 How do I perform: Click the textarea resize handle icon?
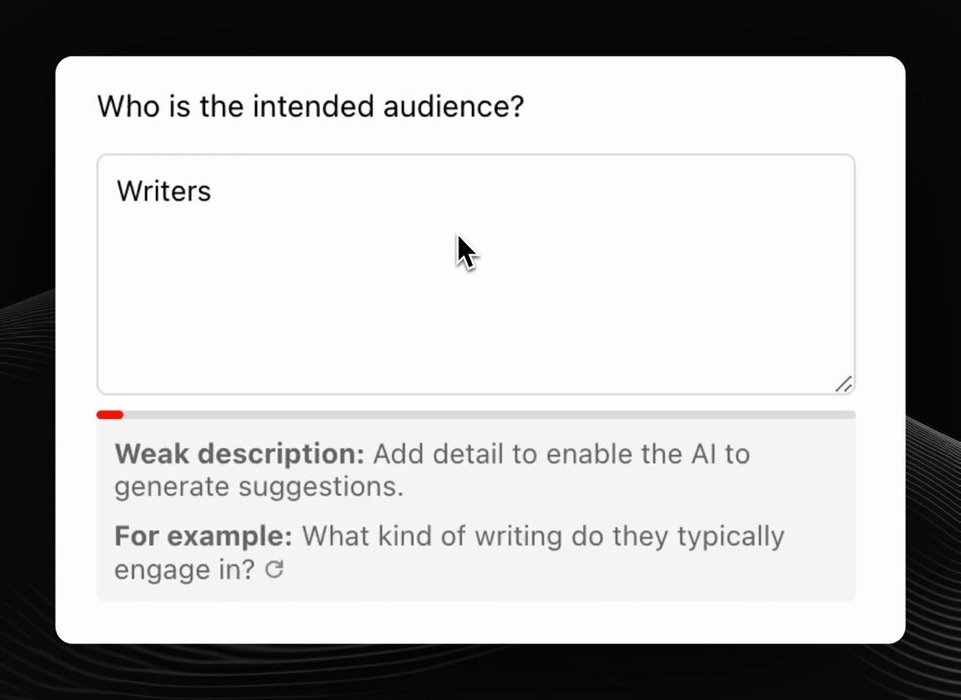point(843,384)
